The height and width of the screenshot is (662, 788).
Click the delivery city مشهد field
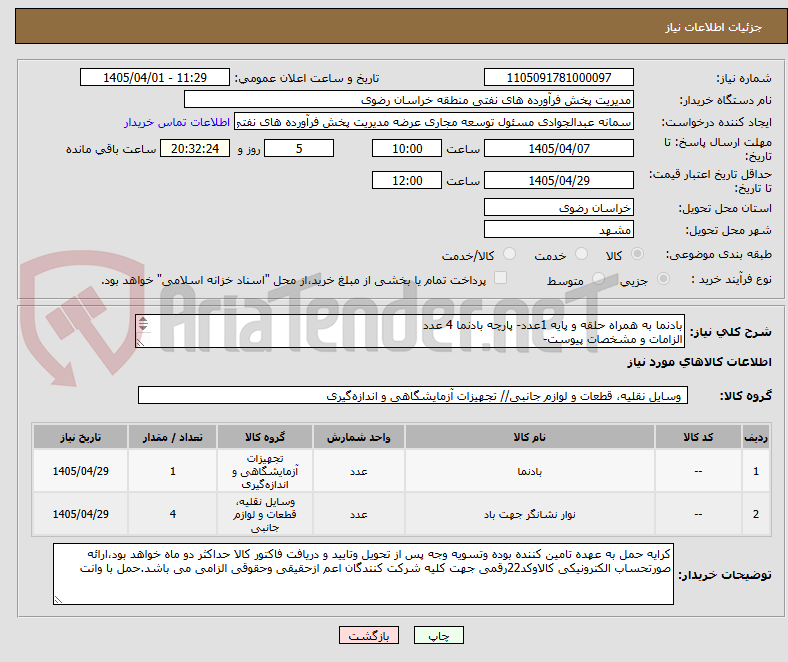coord(559,230)
